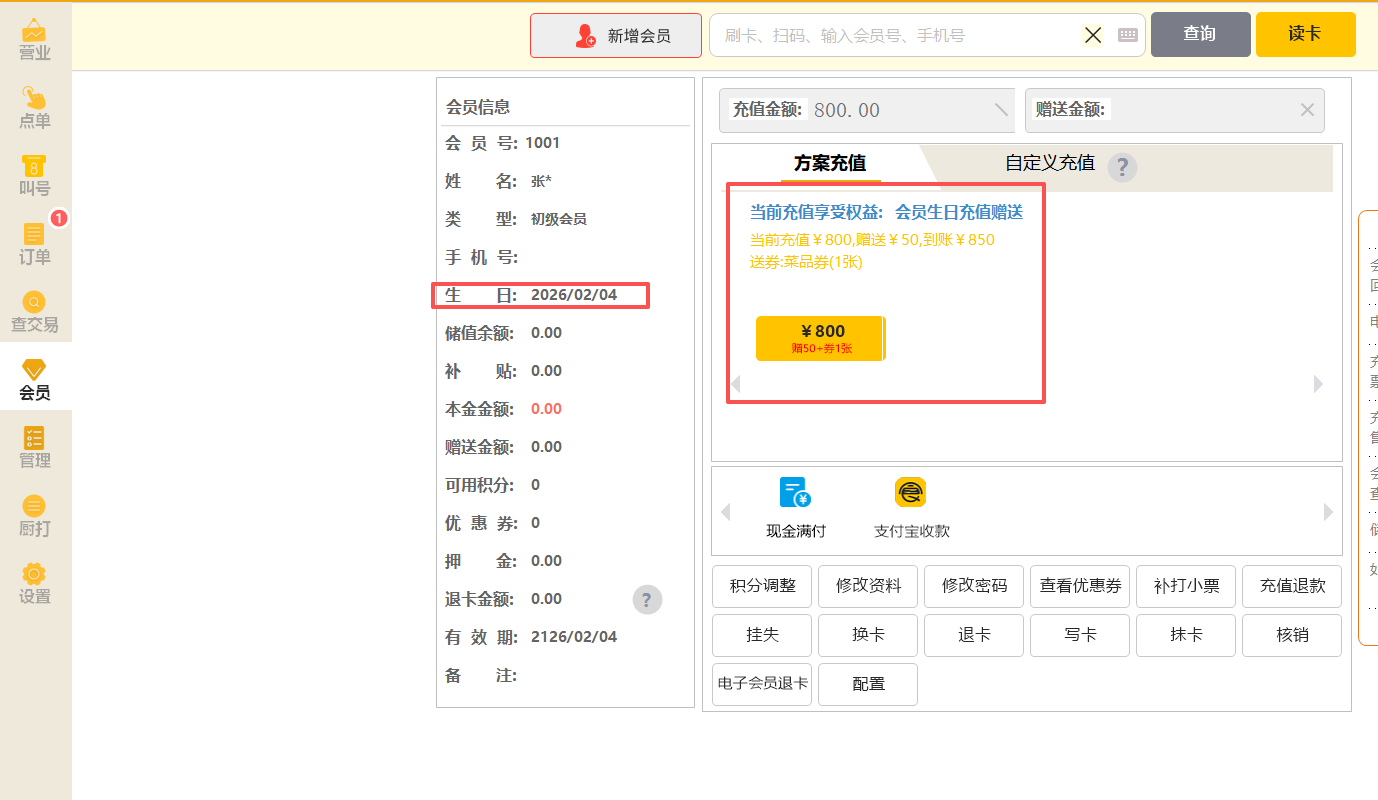Clear the 赠送金额 field
1378x800 pixels.
pyautogui.click(x=1307, y=110)
